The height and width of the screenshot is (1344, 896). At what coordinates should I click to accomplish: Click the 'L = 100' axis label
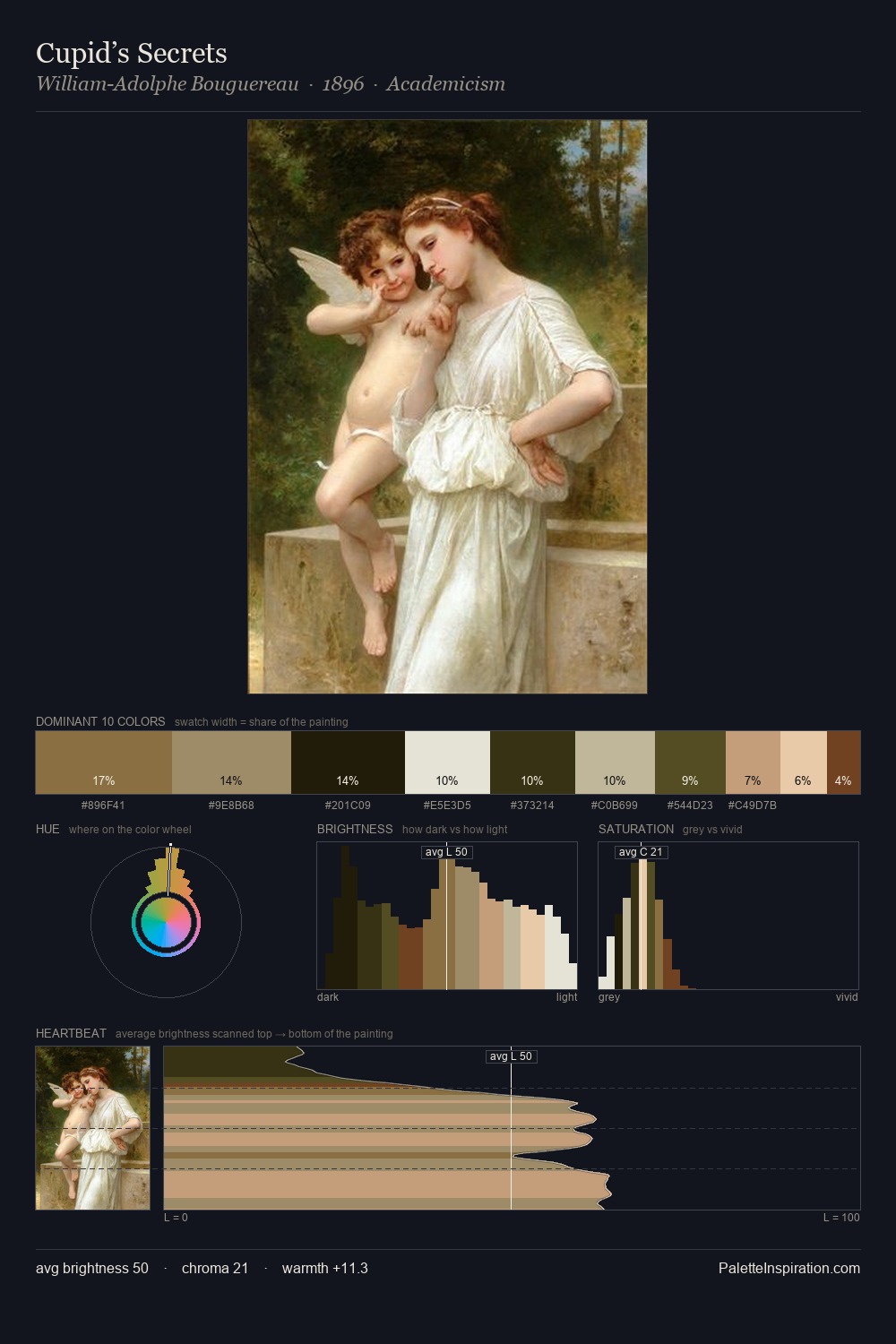pos(841,1218)
